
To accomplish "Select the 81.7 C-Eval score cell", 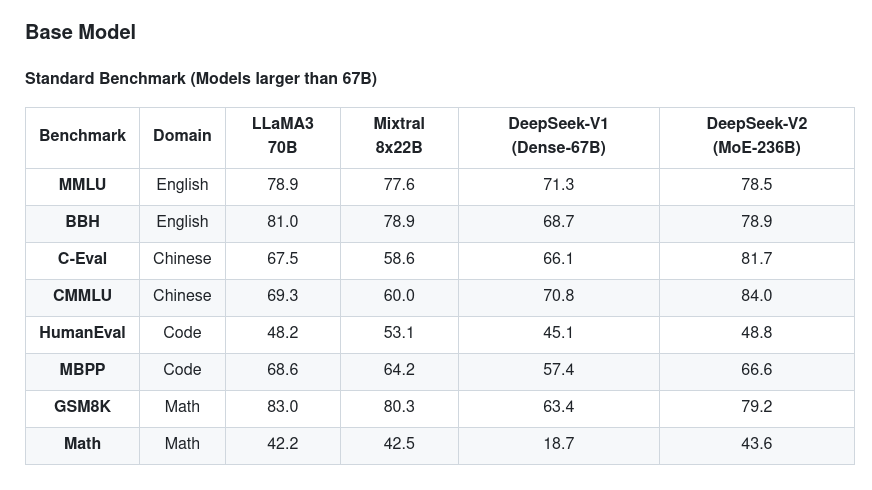I will (x=756, y=258).
